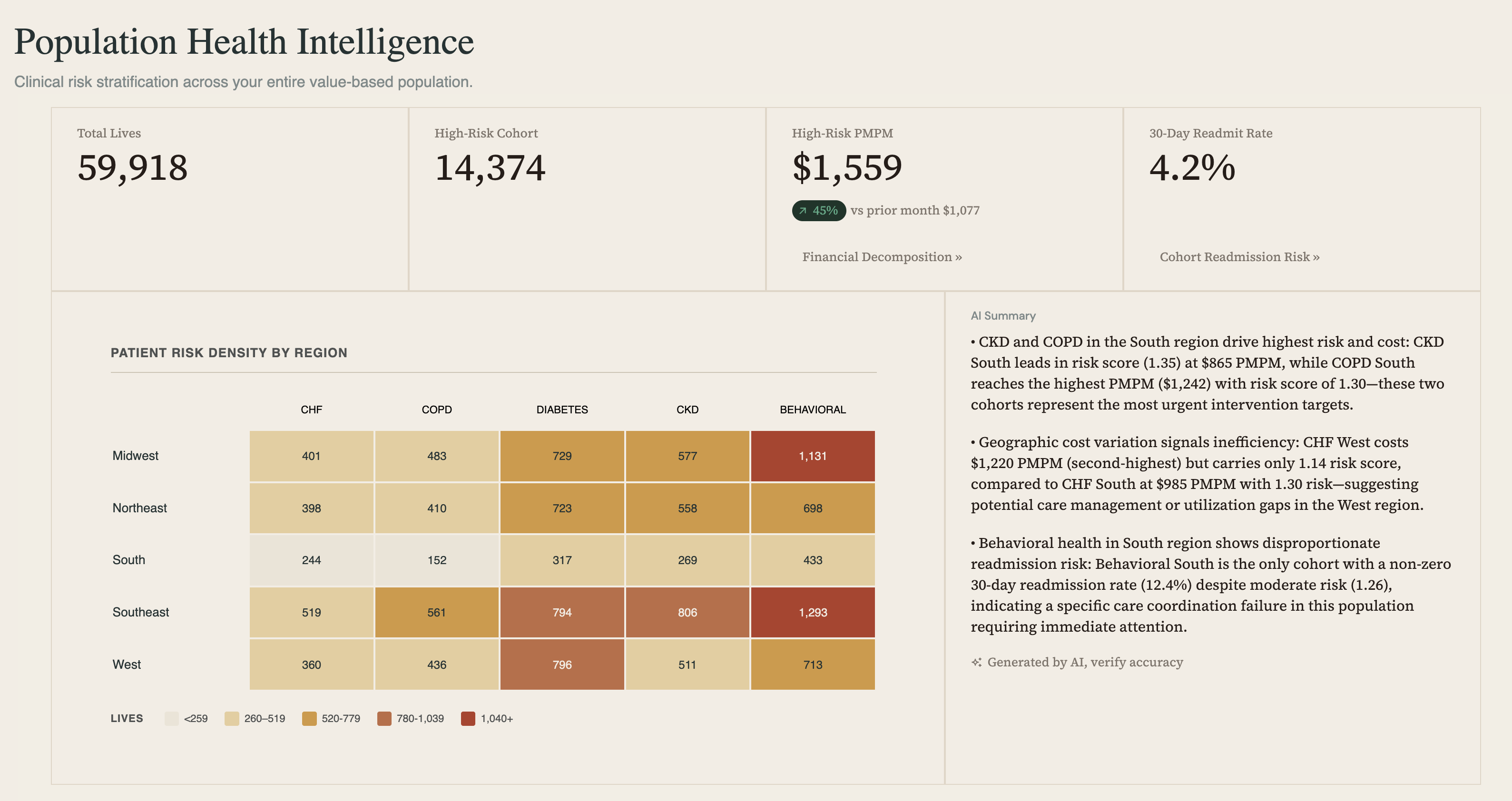Select the 260–519 lives legend swatch
Screen dimensions: 1512x801
tap(232, 718)
